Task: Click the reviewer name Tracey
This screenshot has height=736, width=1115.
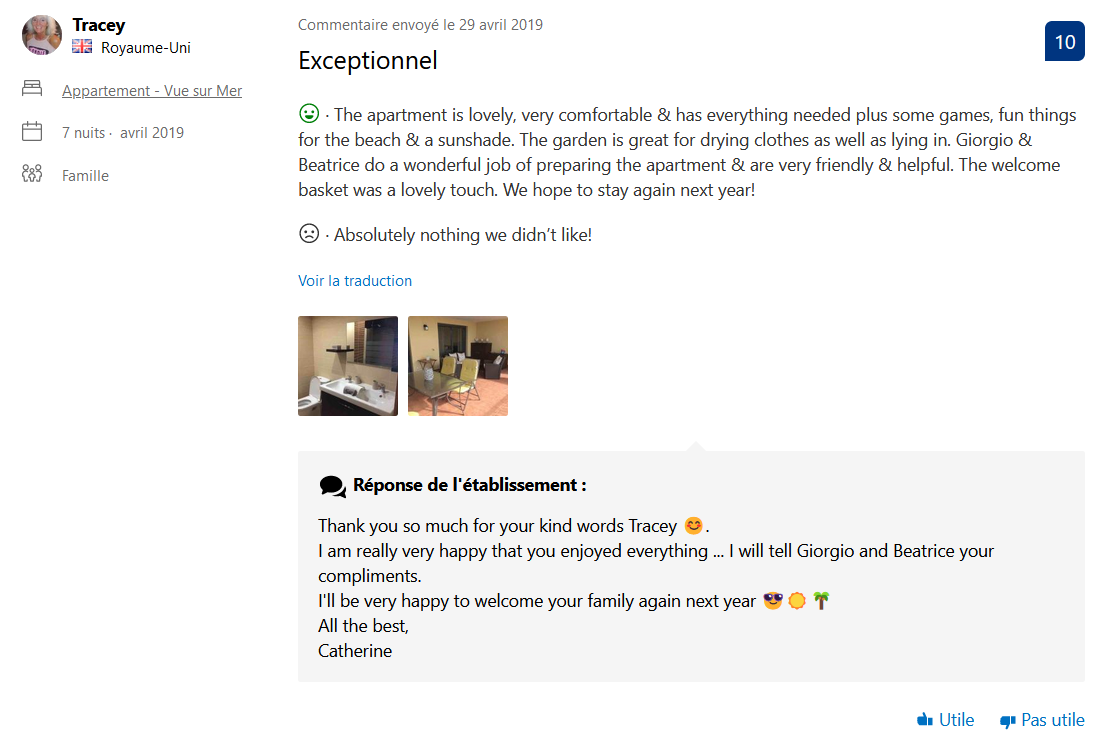Action: coord(99,25)
